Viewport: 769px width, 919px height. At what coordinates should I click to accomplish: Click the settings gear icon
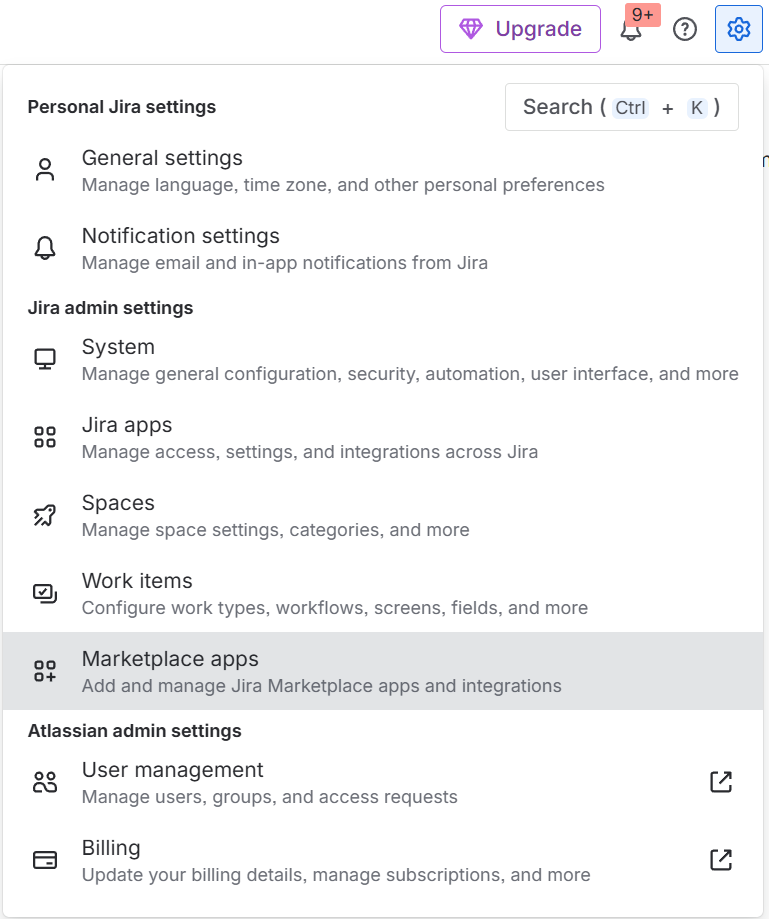coord(739,29)
